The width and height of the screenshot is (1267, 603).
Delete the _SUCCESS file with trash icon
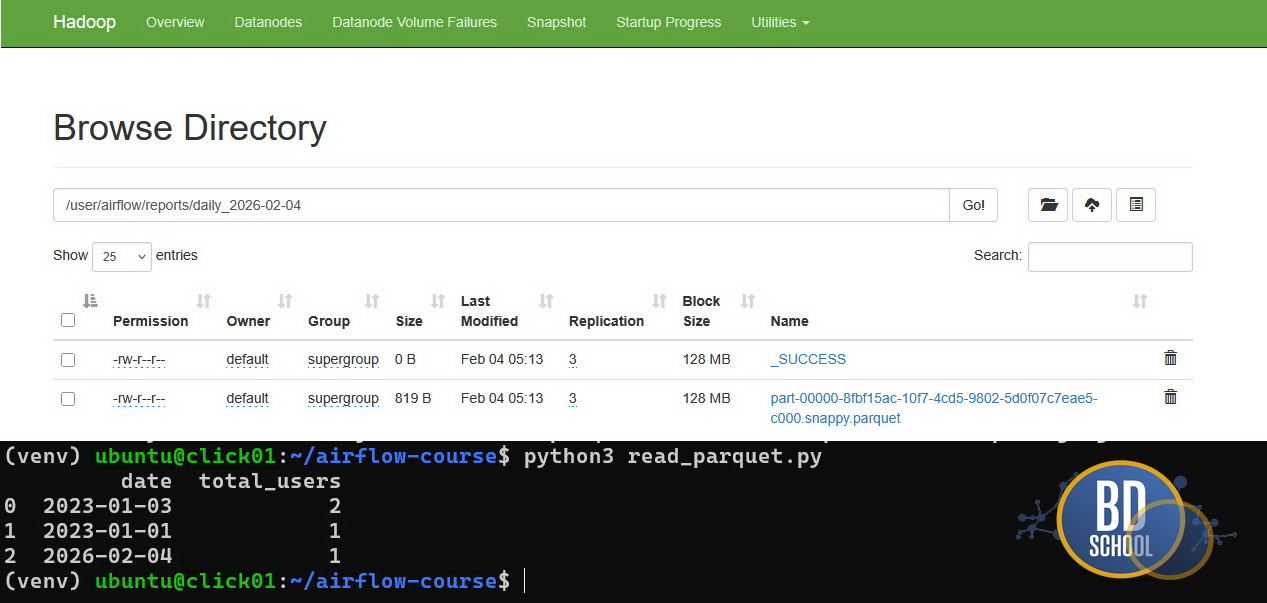click(1170, 358)
